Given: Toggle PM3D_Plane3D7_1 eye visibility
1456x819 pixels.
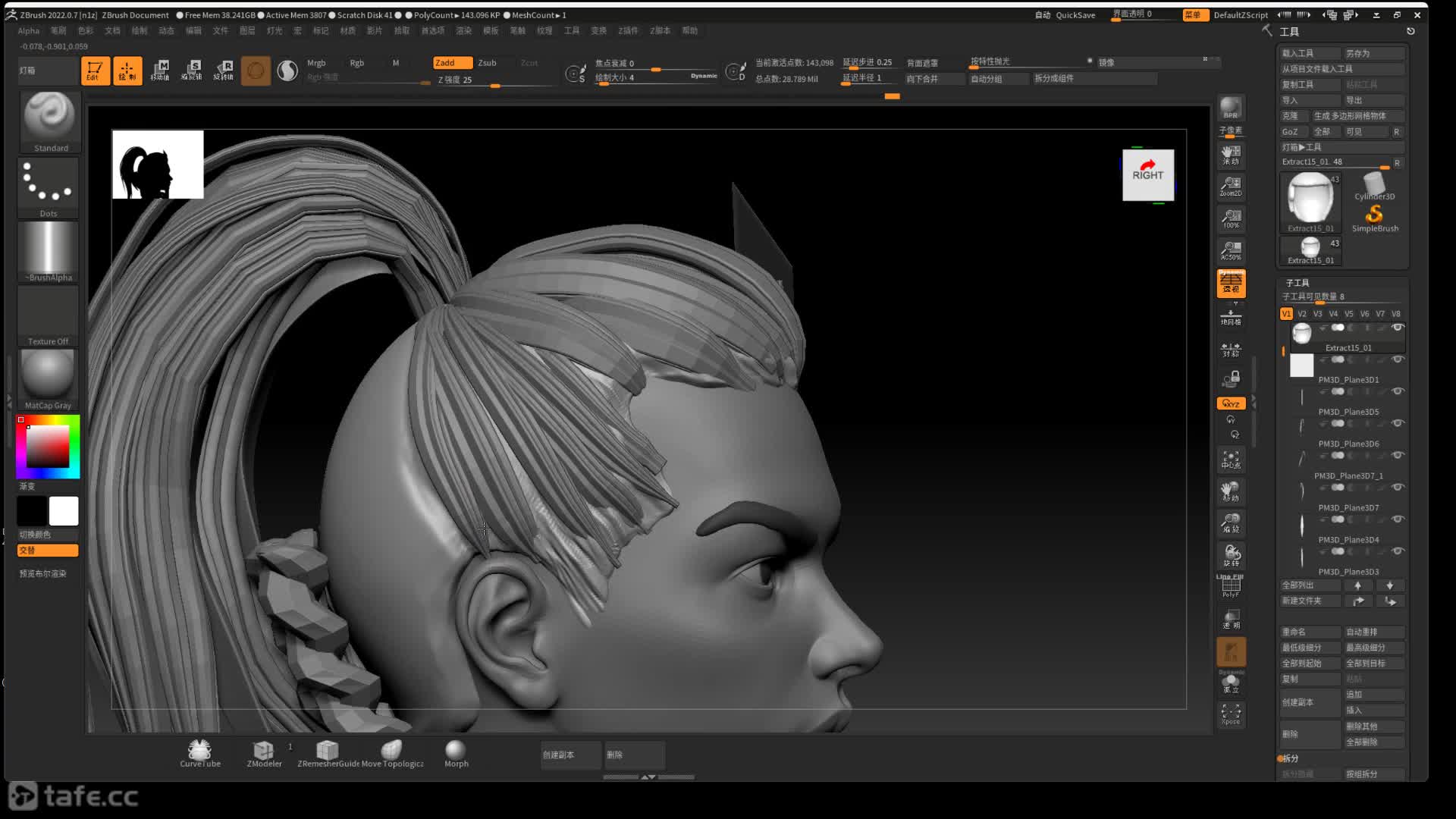Looking at the screenshot, I should [1397, 455].
